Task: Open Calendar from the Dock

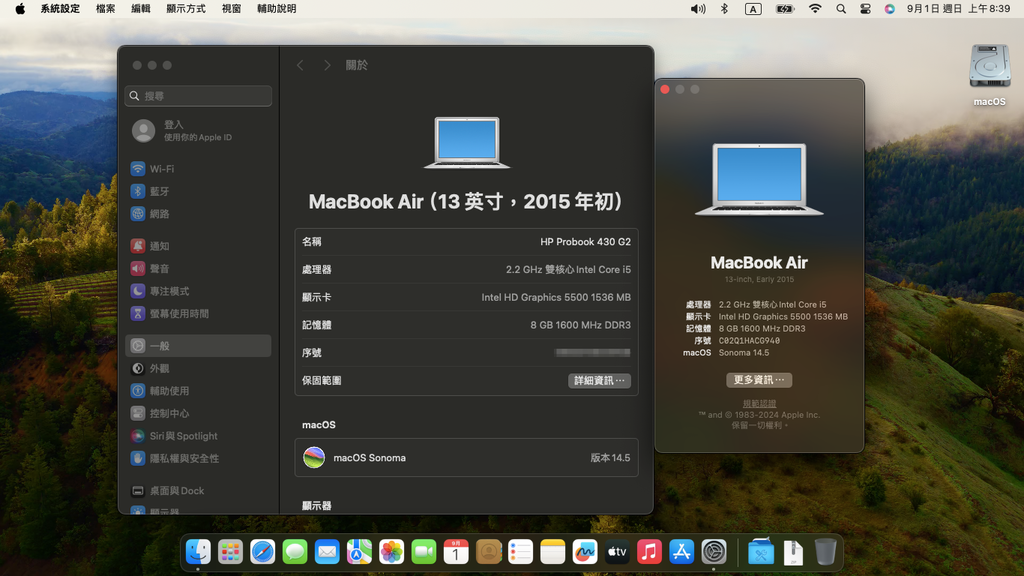Action: pos(456,552)
